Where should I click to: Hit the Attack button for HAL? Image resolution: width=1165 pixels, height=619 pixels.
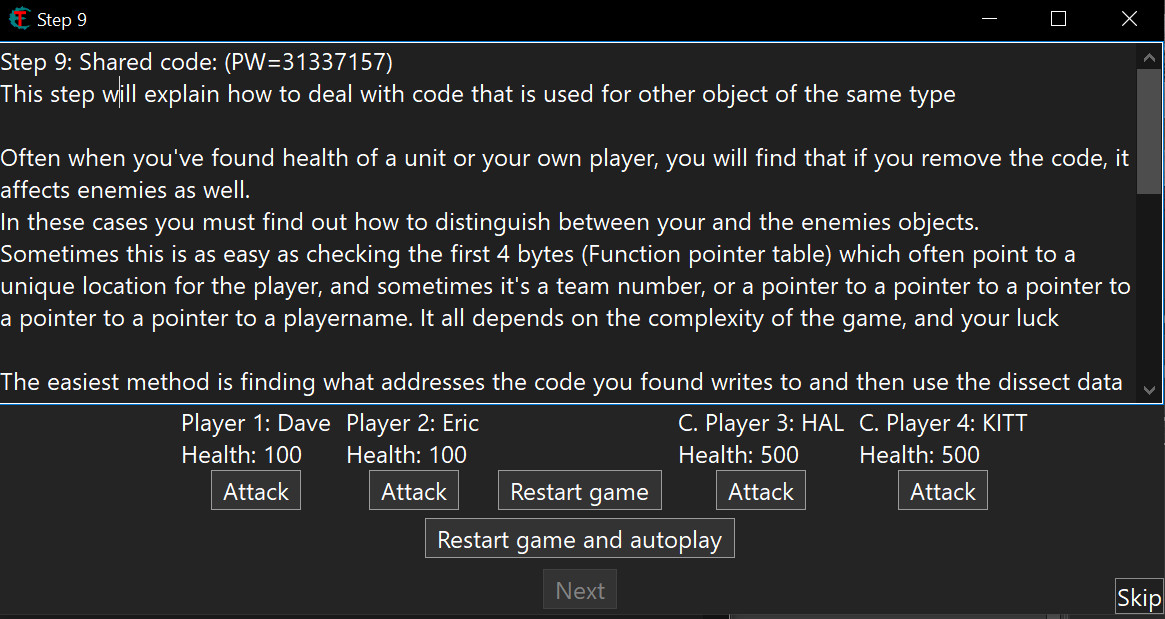(x=760, y=491)
